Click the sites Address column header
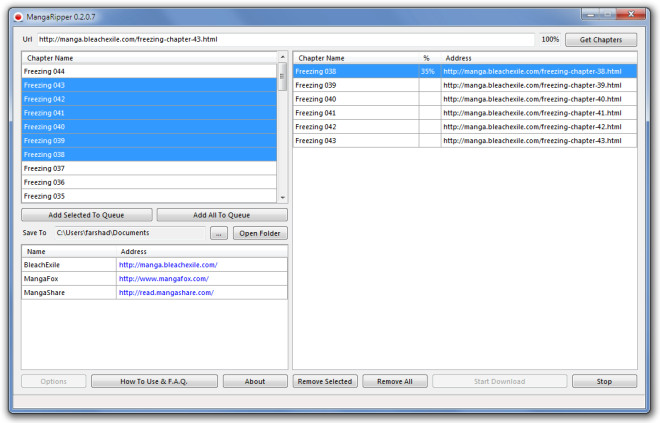The image size is (660, 423). coord(202,252)
